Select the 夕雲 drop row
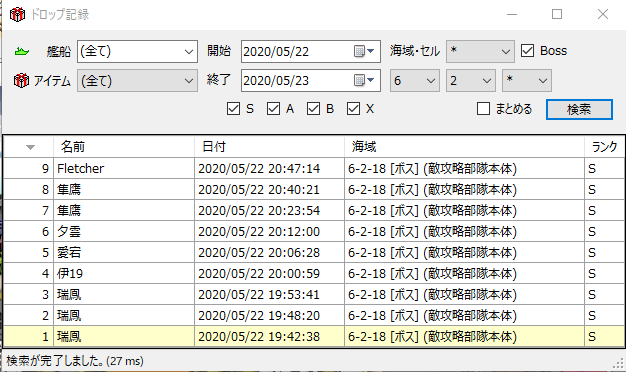The image size is (626, 372). click(x=314, y=232)
